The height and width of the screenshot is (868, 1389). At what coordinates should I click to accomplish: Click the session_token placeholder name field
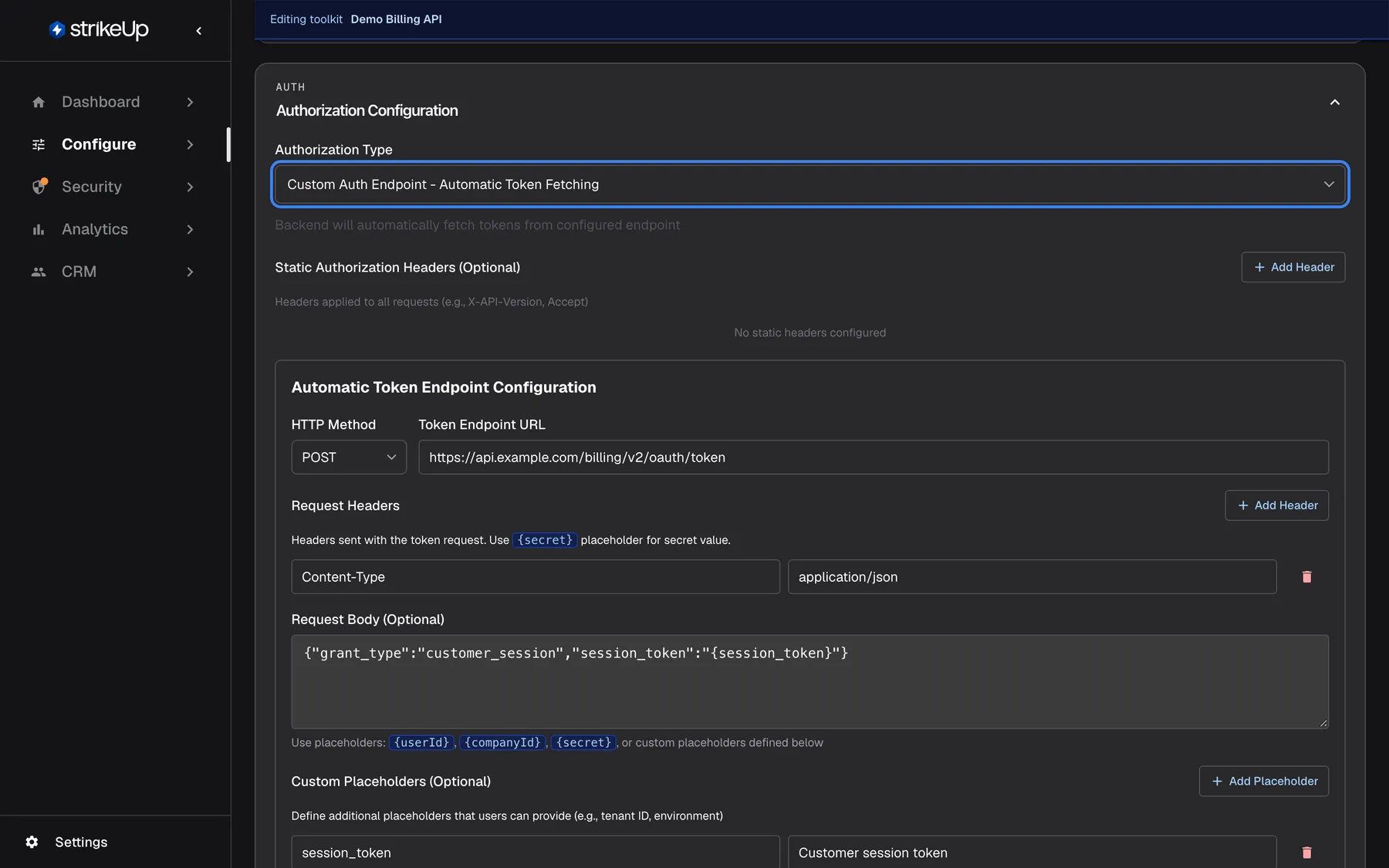coord(536,852)
